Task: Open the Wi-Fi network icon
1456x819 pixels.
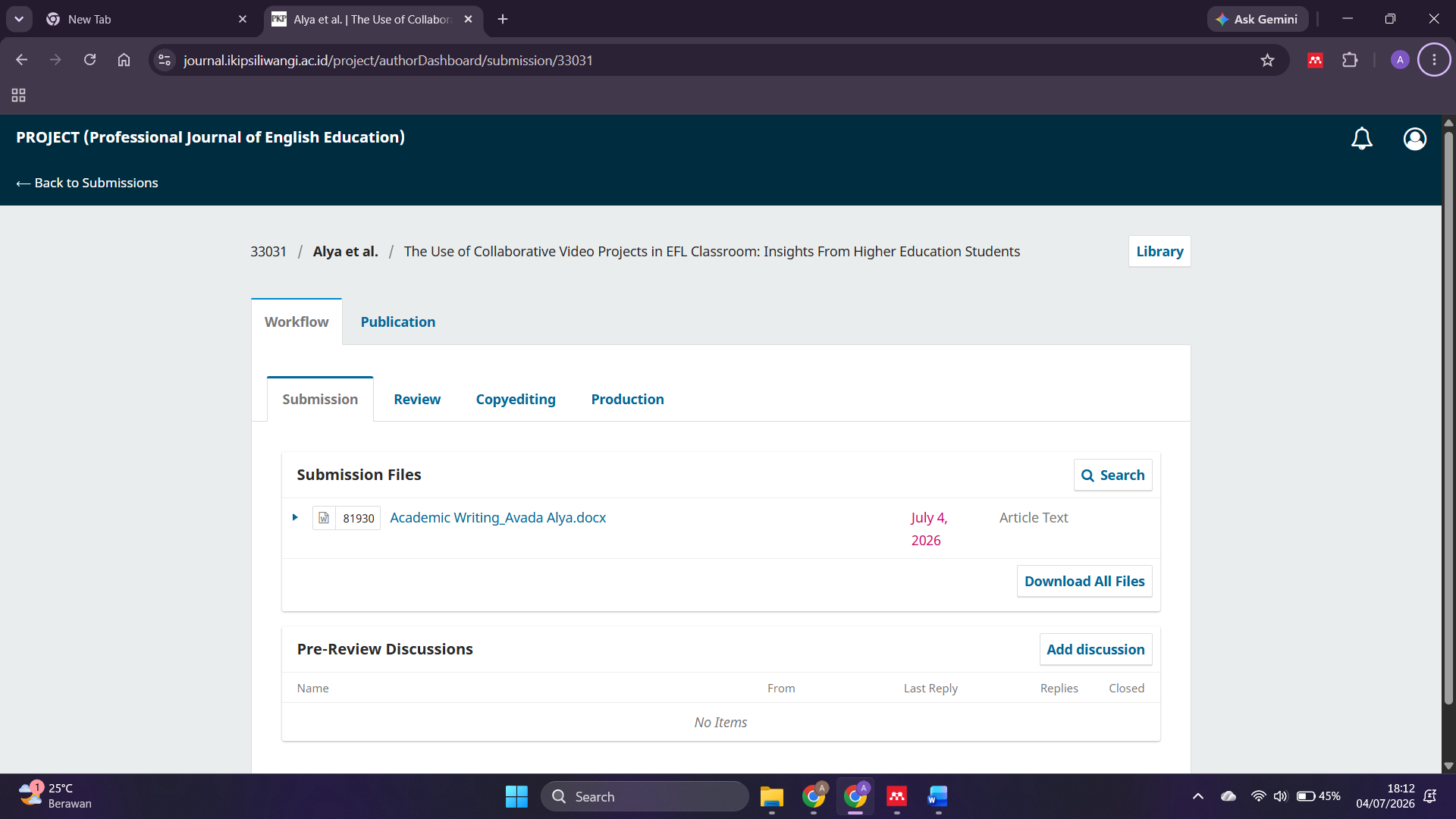Action: (x=1258, y=796)
